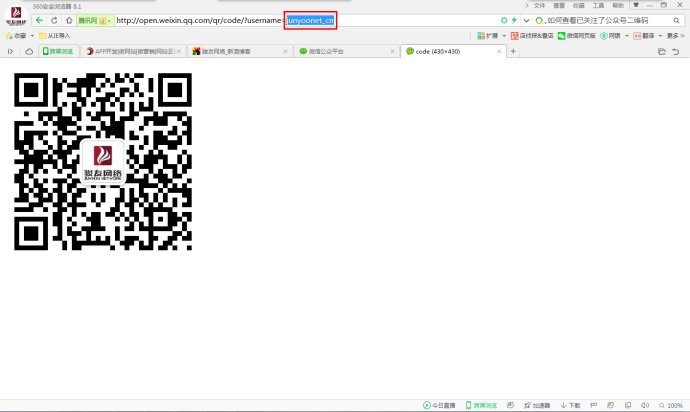Reload the page with the refresh icon

[54, 20]
